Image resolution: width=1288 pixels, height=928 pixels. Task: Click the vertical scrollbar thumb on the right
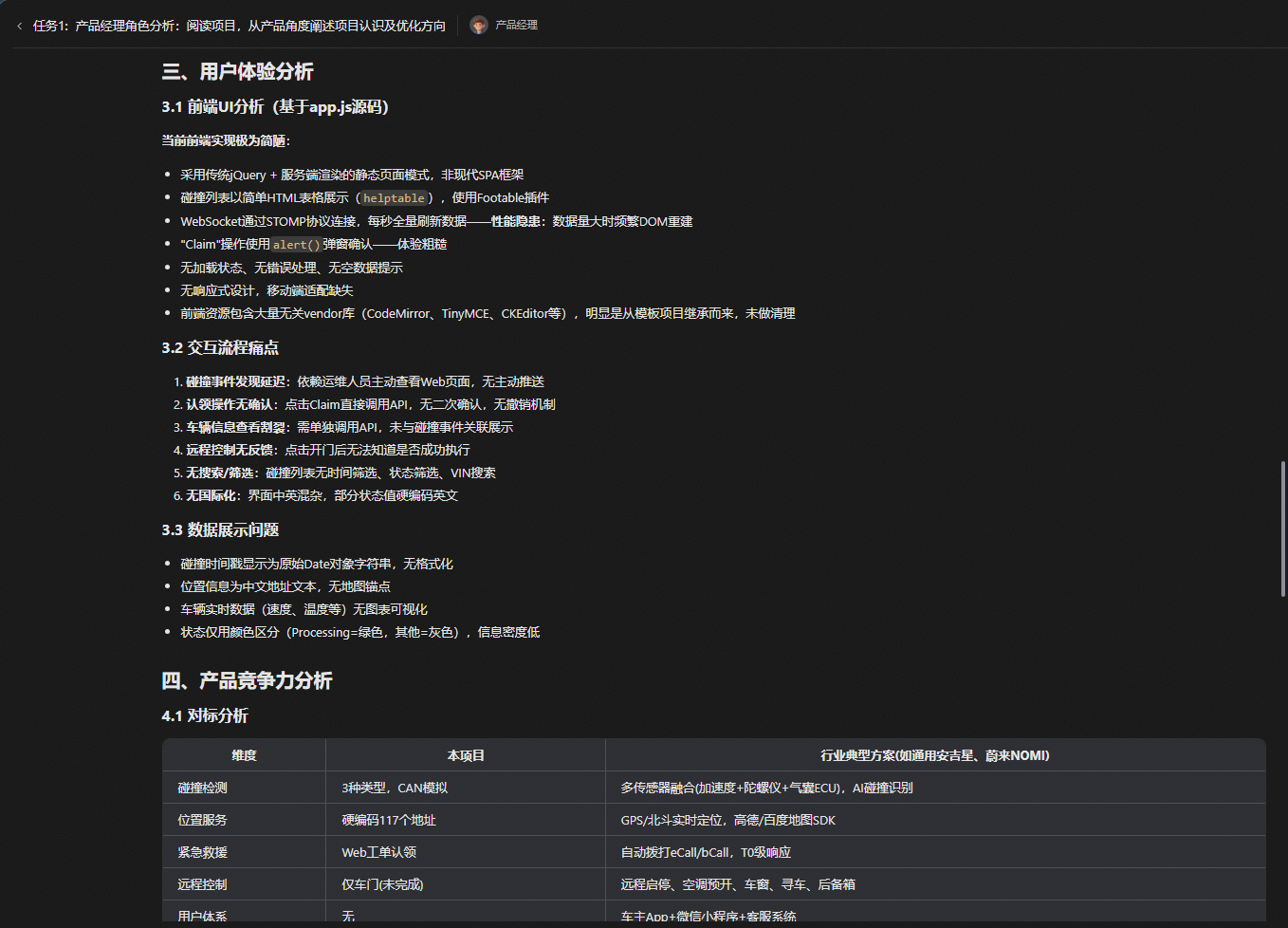[x=1282, y=529]
